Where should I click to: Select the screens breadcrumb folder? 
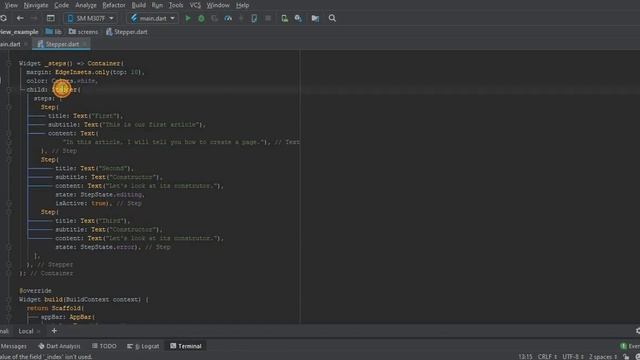(84, 32)
